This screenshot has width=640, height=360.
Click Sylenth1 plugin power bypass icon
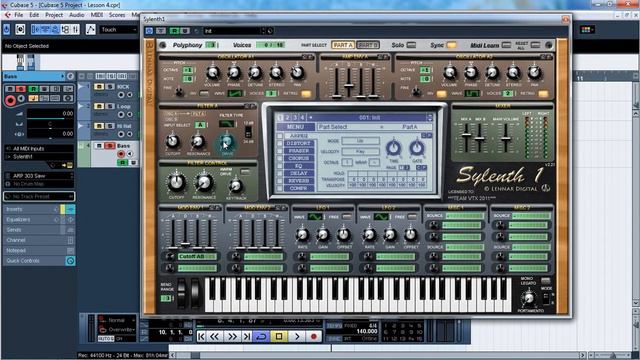[x=149, y=31]
